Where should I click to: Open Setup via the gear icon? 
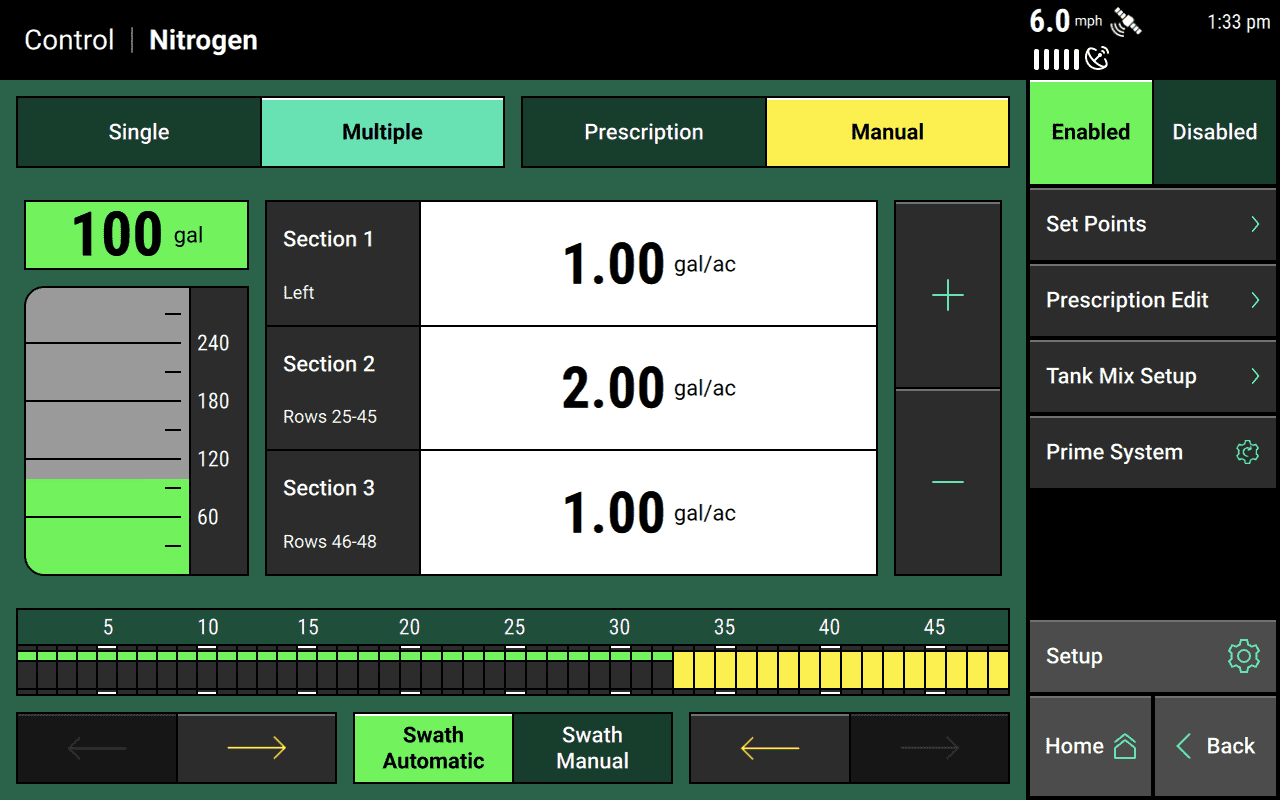coord(1242,656)
